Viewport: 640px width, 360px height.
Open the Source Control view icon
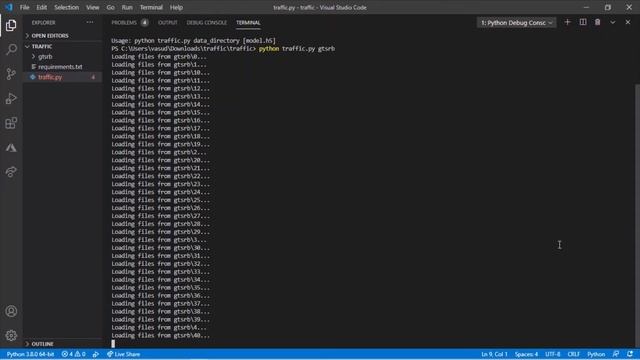[11, 74]
